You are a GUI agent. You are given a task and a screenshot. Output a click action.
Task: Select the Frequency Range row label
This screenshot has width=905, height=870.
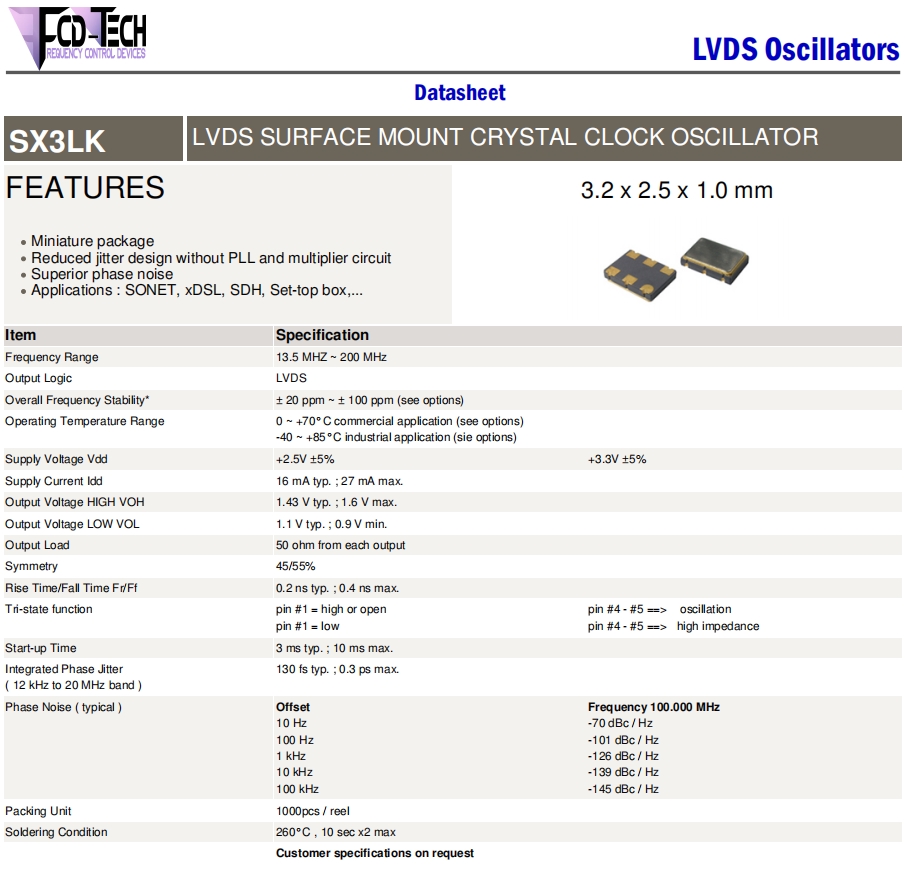[52, 357]
